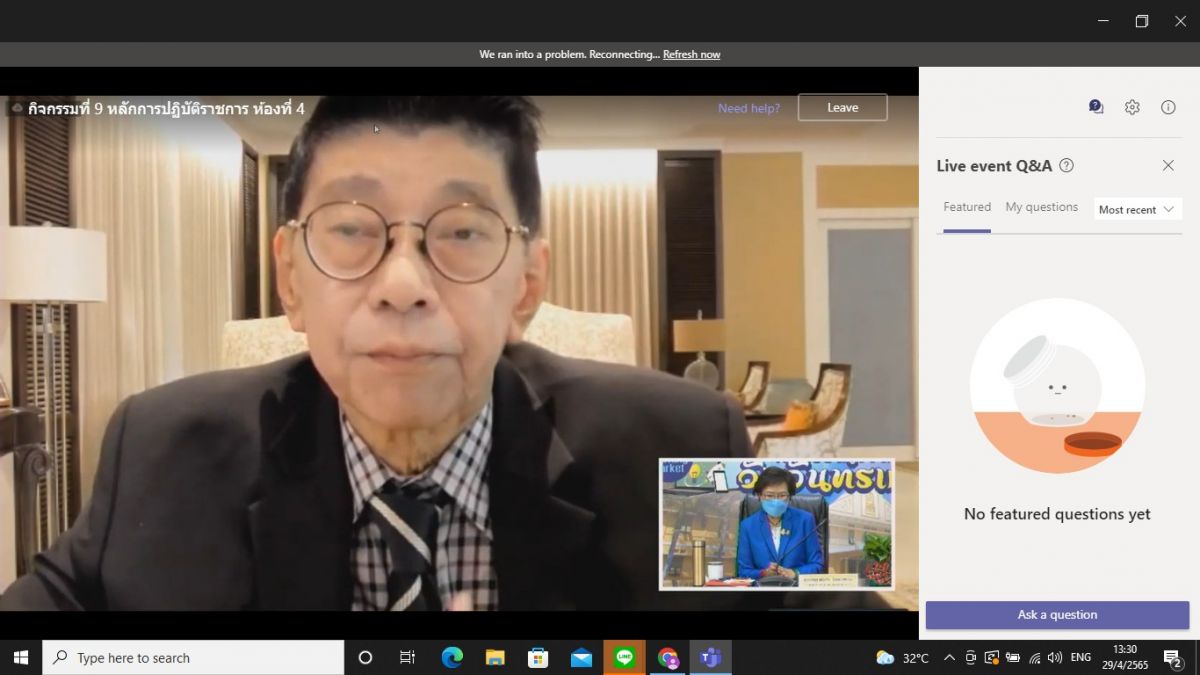Click help icon beside Live event Q&A

click(x=1067, y=166)
